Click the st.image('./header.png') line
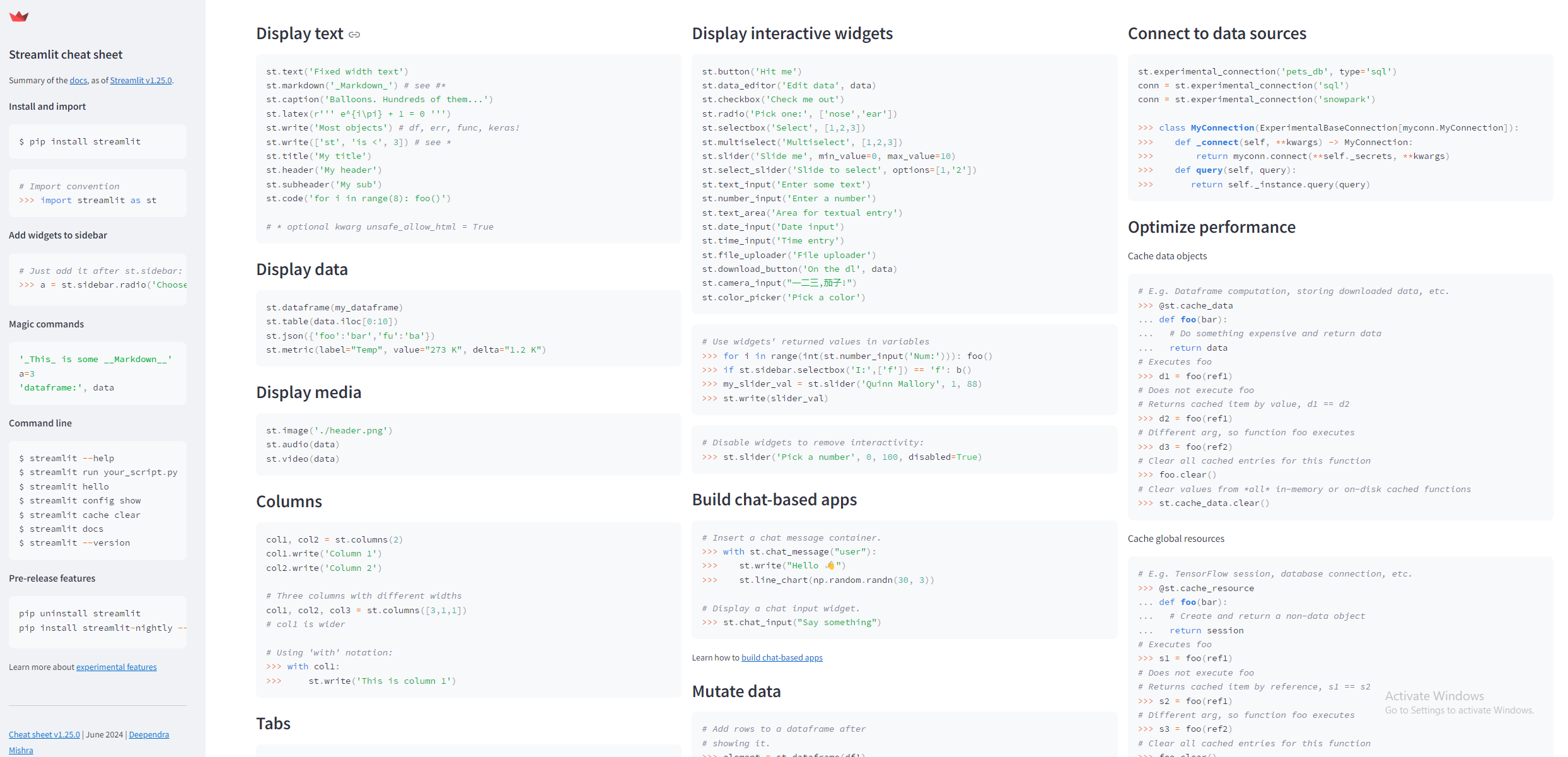Screen dimensions: 1568x757 329,431
